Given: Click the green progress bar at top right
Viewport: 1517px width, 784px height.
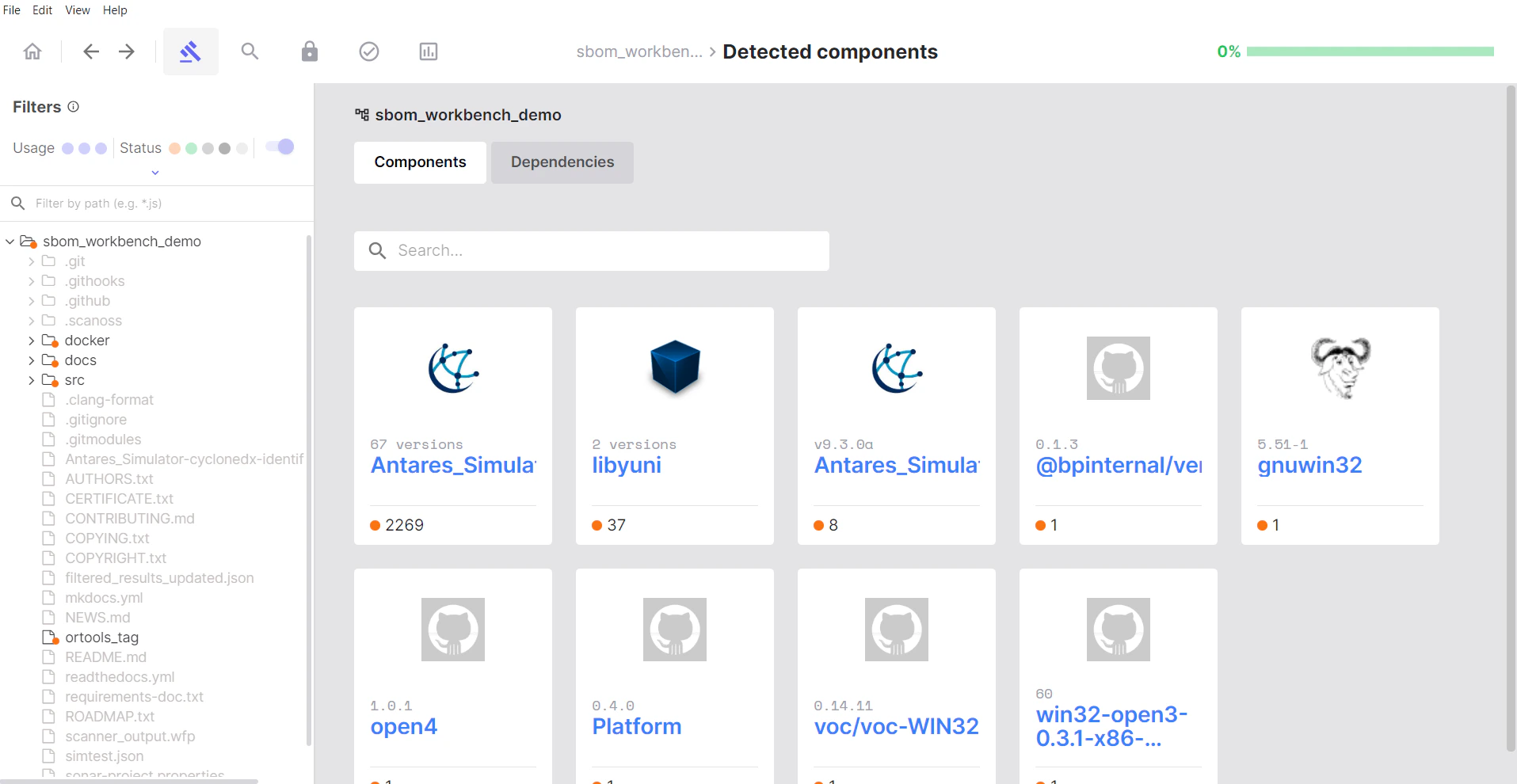Looking at the screenshot, I should click(x=1370, y=51).
